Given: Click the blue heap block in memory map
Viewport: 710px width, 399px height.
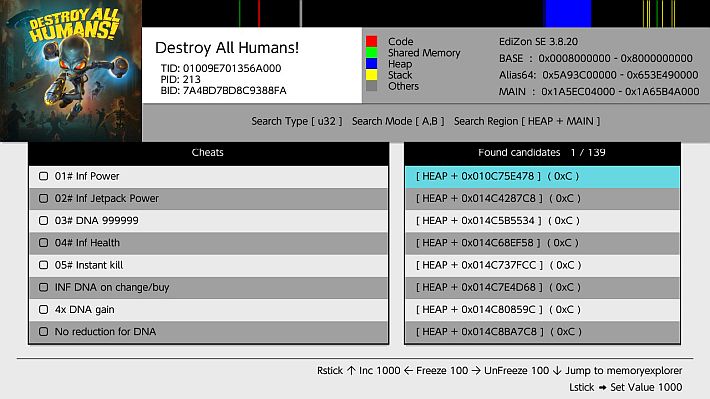Looking at the screenshot, I should (568, 14).
